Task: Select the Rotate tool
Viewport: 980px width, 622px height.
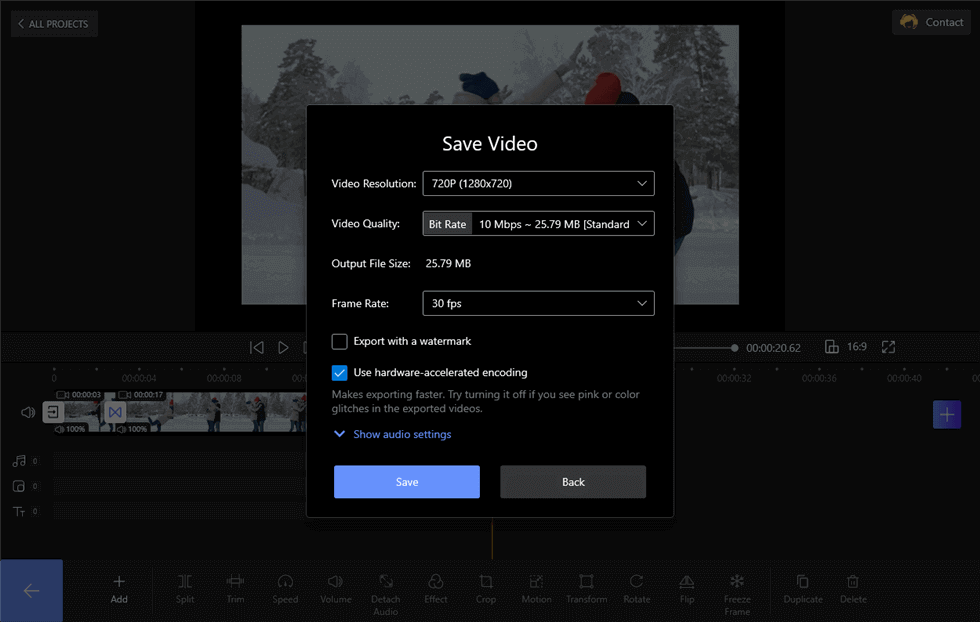Action: (x=636, y=582)
